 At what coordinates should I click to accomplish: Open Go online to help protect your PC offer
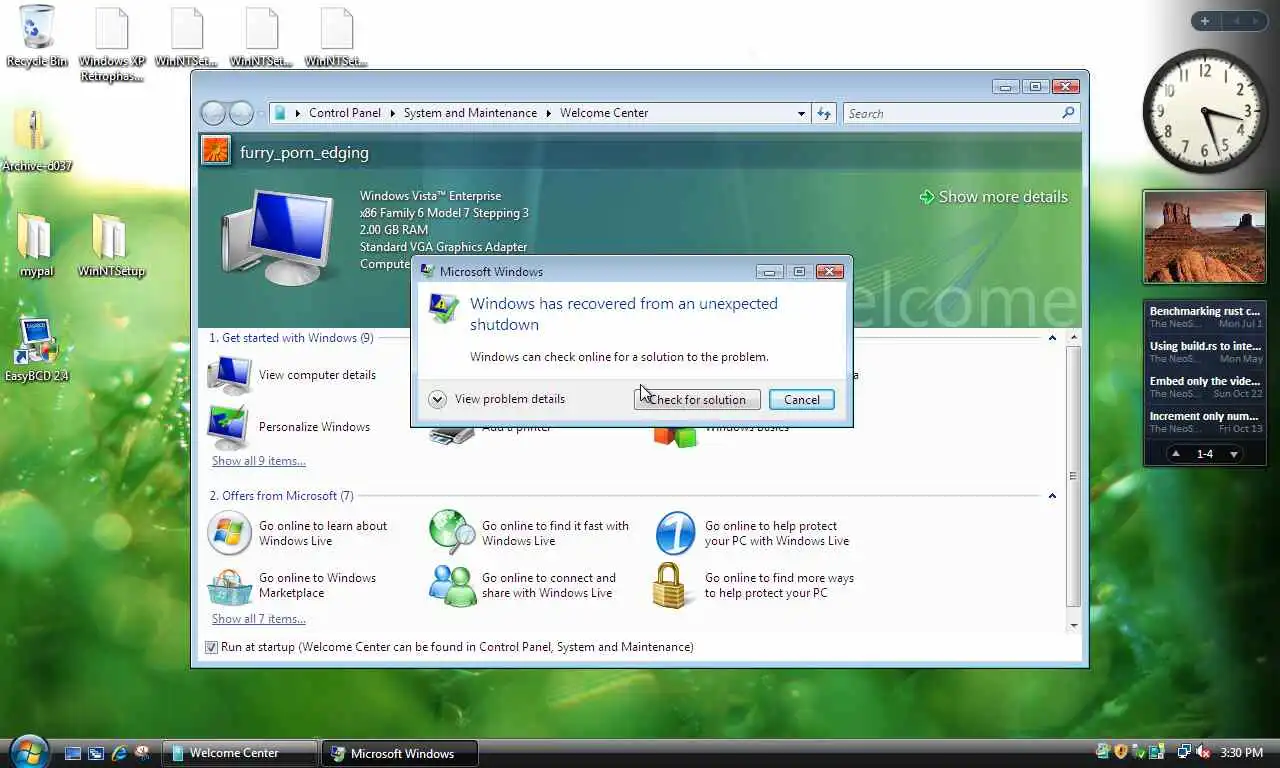click(x=752, y=533)
